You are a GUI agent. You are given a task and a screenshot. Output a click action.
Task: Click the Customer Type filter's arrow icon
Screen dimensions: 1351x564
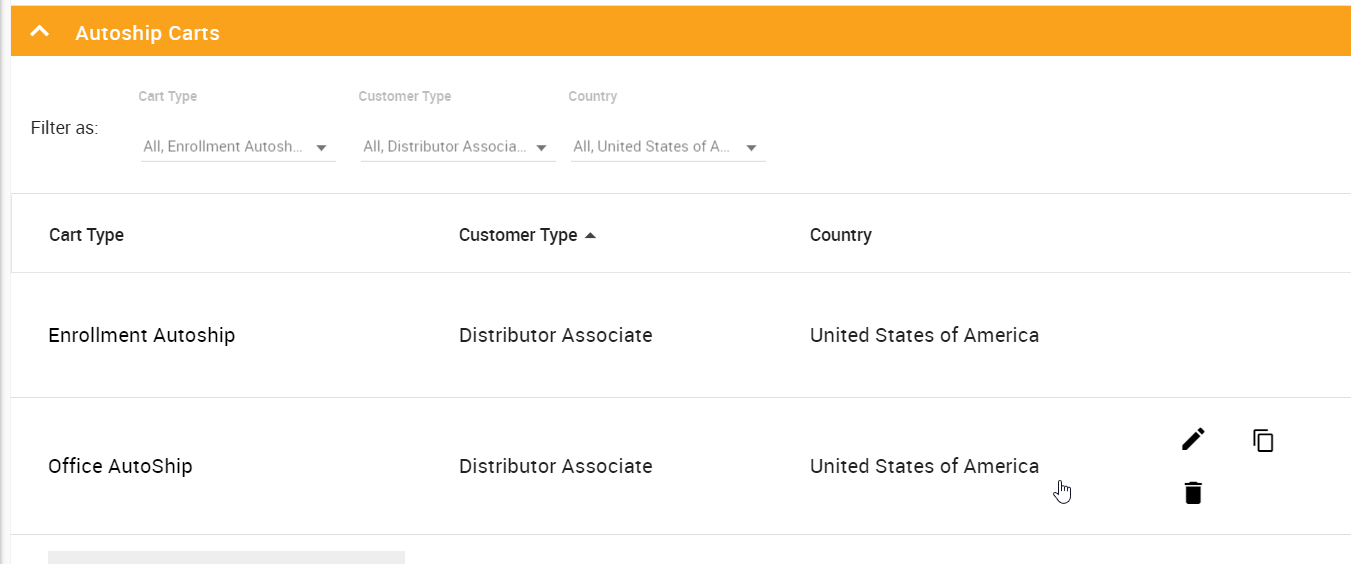[541, 148]
